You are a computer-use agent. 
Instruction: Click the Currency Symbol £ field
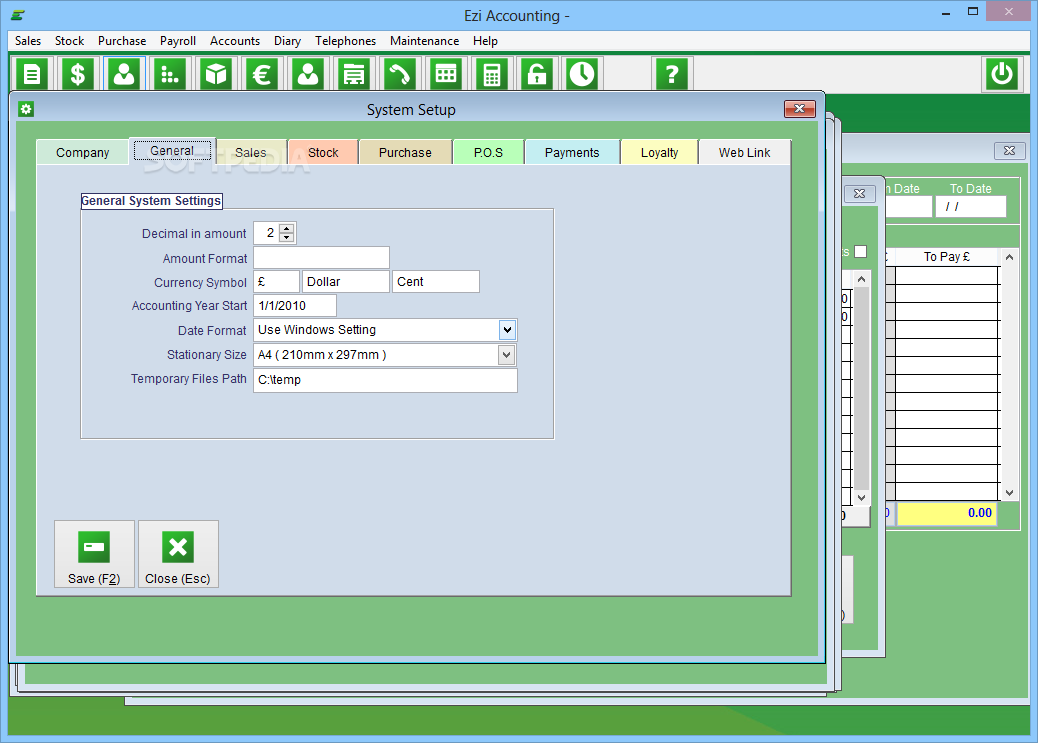click(276, 281)
